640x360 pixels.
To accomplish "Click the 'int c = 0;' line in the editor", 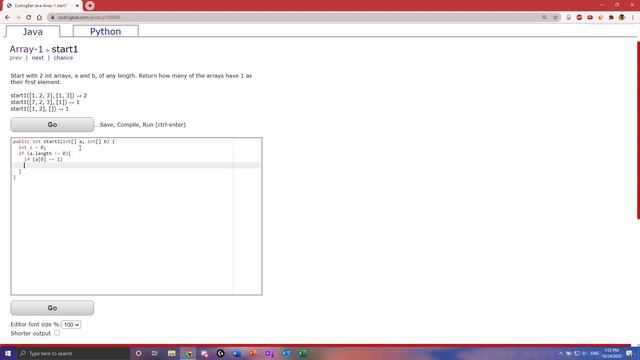I will point(32,147).
